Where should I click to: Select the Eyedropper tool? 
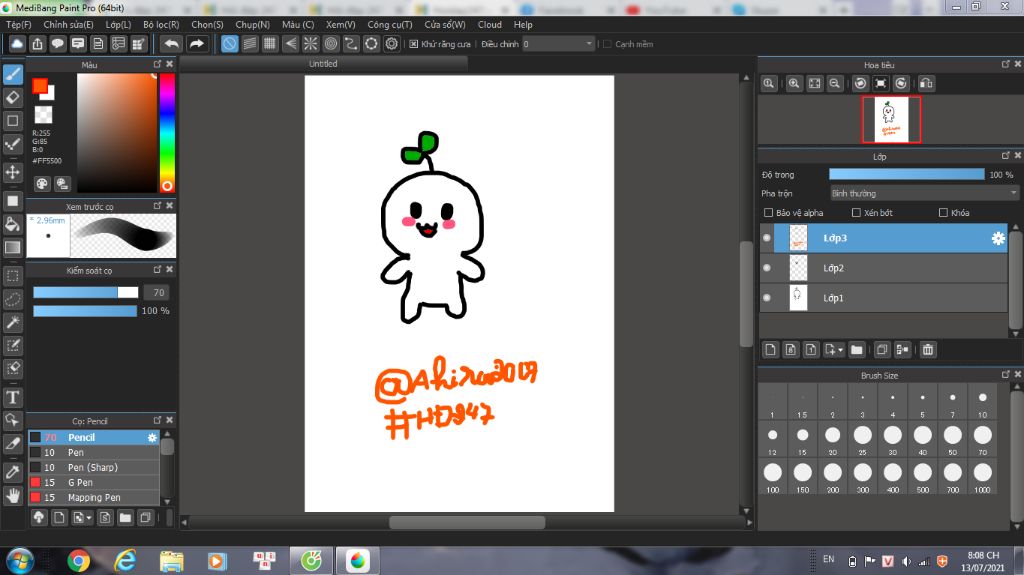(12, 472)
